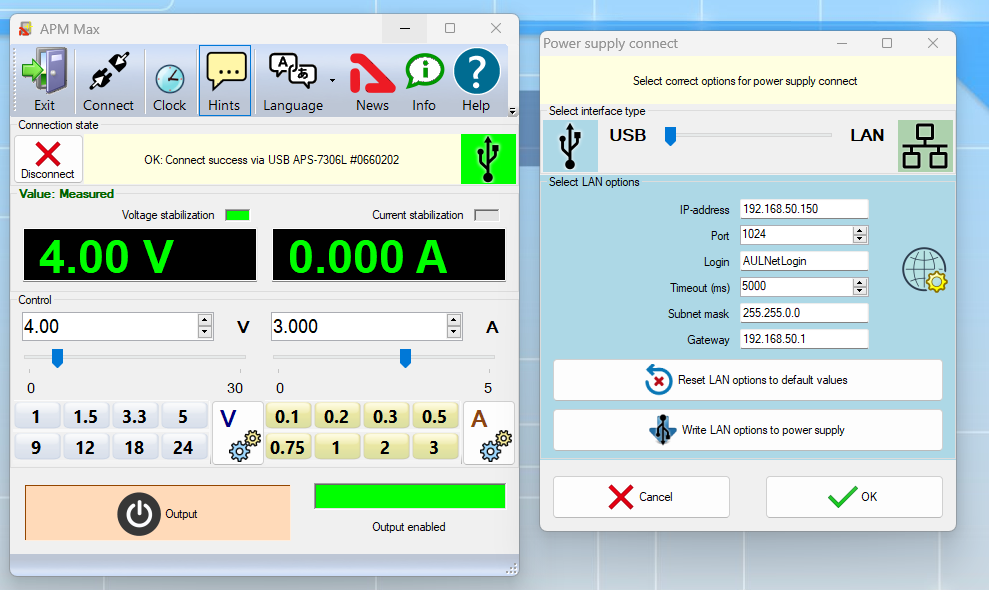
Task: Expand the Language dropdown arrow
Action: [332, 81]
